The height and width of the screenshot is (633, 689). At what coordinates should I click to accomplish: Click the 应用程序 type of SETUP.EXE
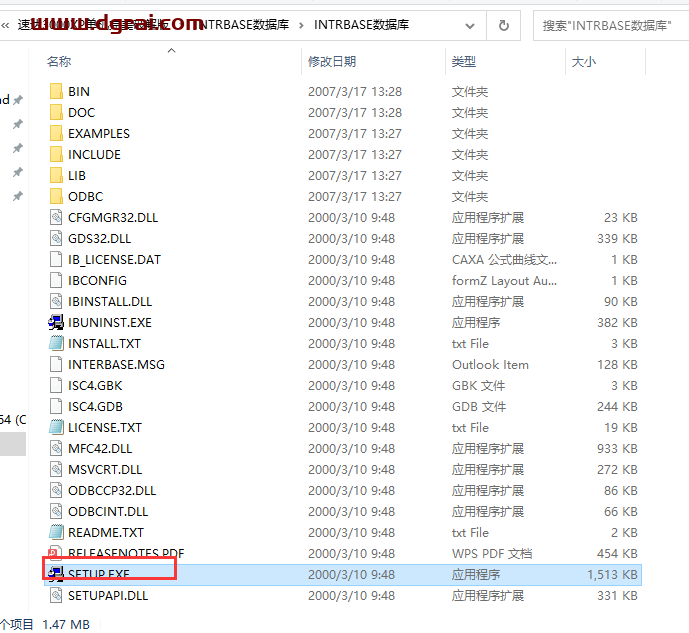point(476,575)
